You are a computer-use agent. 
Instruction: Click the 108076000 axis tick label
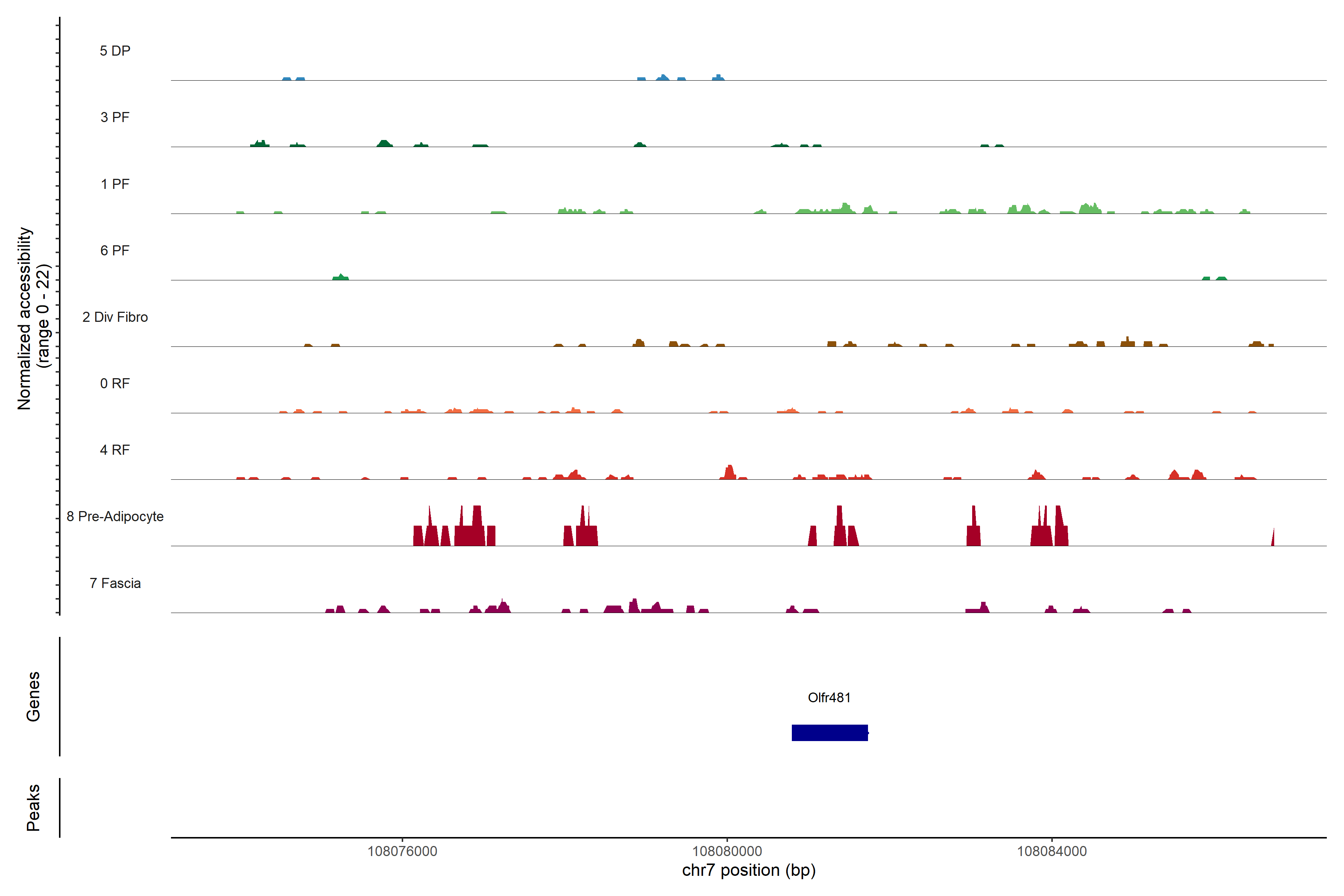pos(402,851)
